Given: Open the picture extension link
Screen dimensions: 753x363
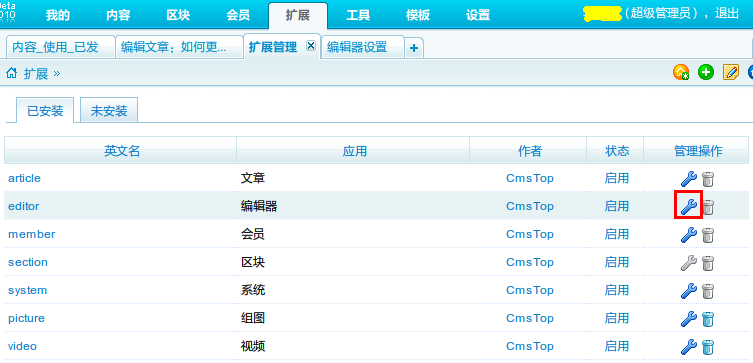Looking at the screenshot, I should point(26,318).
